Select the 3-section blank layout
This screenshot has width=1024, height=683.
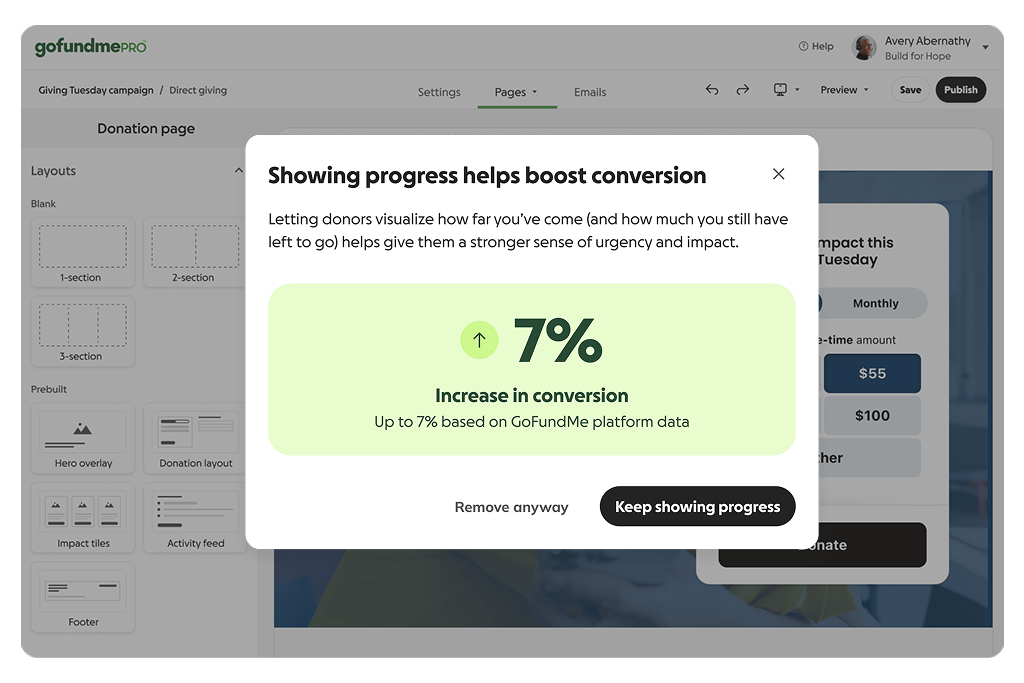click(x=83, y=332)
